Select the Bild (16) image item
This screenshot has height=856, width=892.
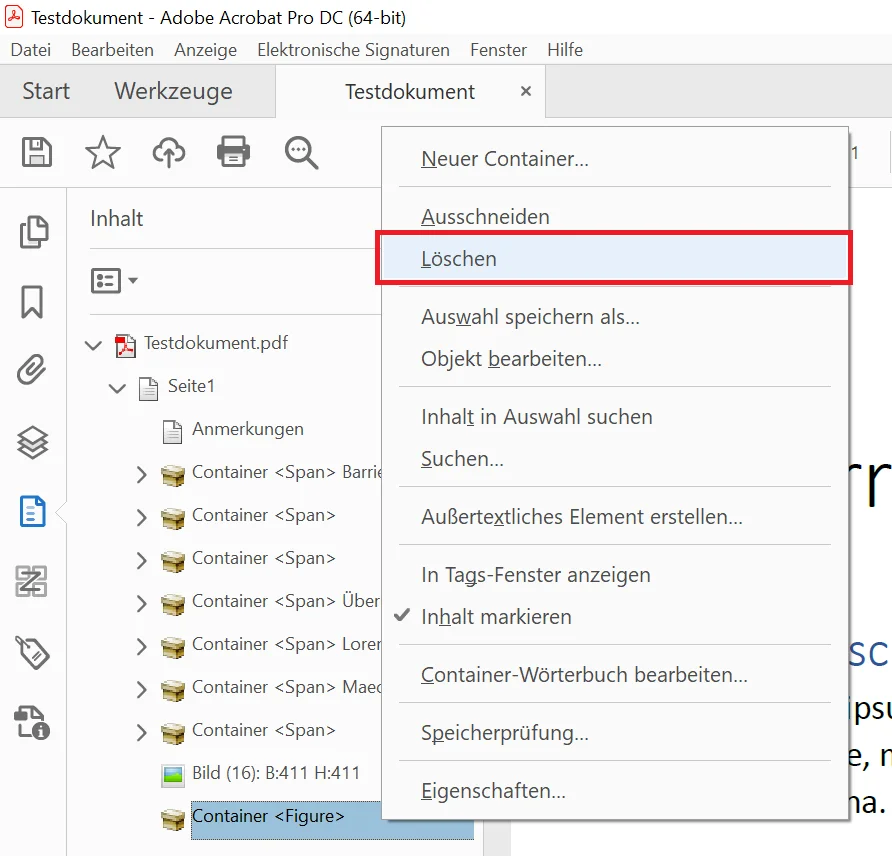(x=275, y=773)
